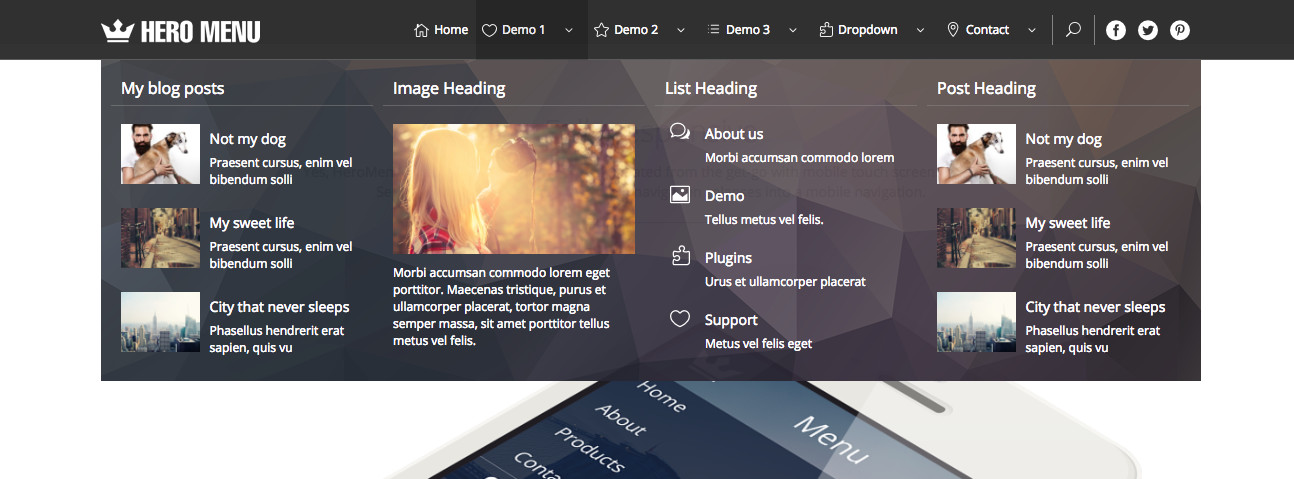Image resolution: width=1294 pixels, height=479 pixels.
Task: Click 'Urus et ullamcorper placerat' text
Action: click(x=785, y=282)
